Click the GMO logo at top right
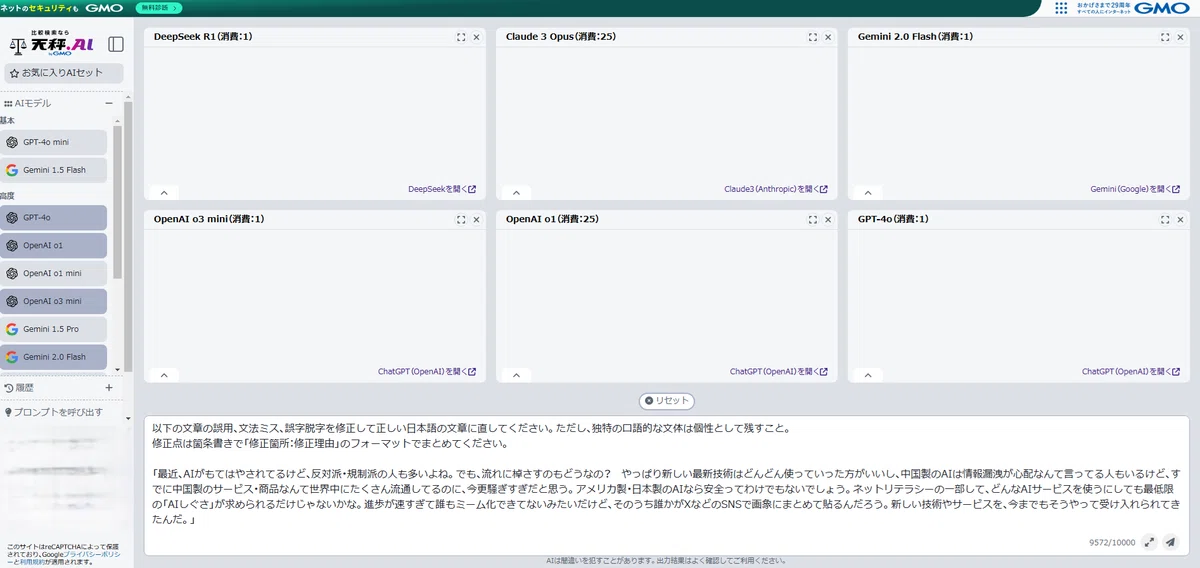The height and width of the screenshot is (568, 1200). (1164, 8)
